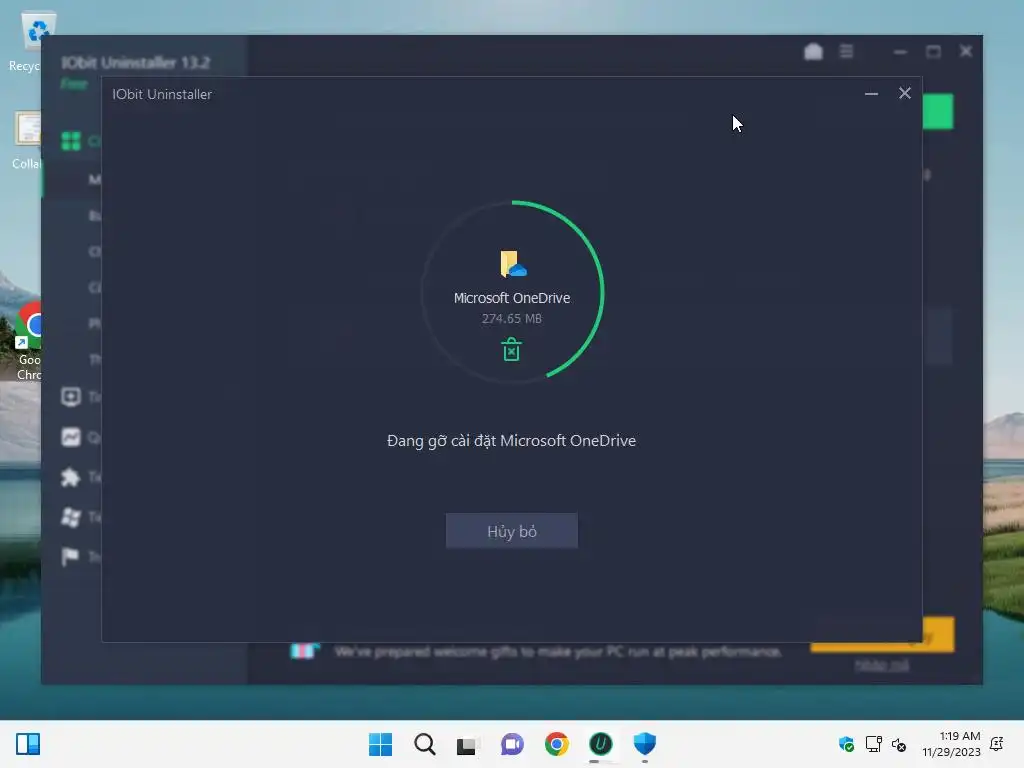Select the green grid Programs icon in sidebar
The image size is (1024, 768).
pyautogui.click(x=71, y=141)
